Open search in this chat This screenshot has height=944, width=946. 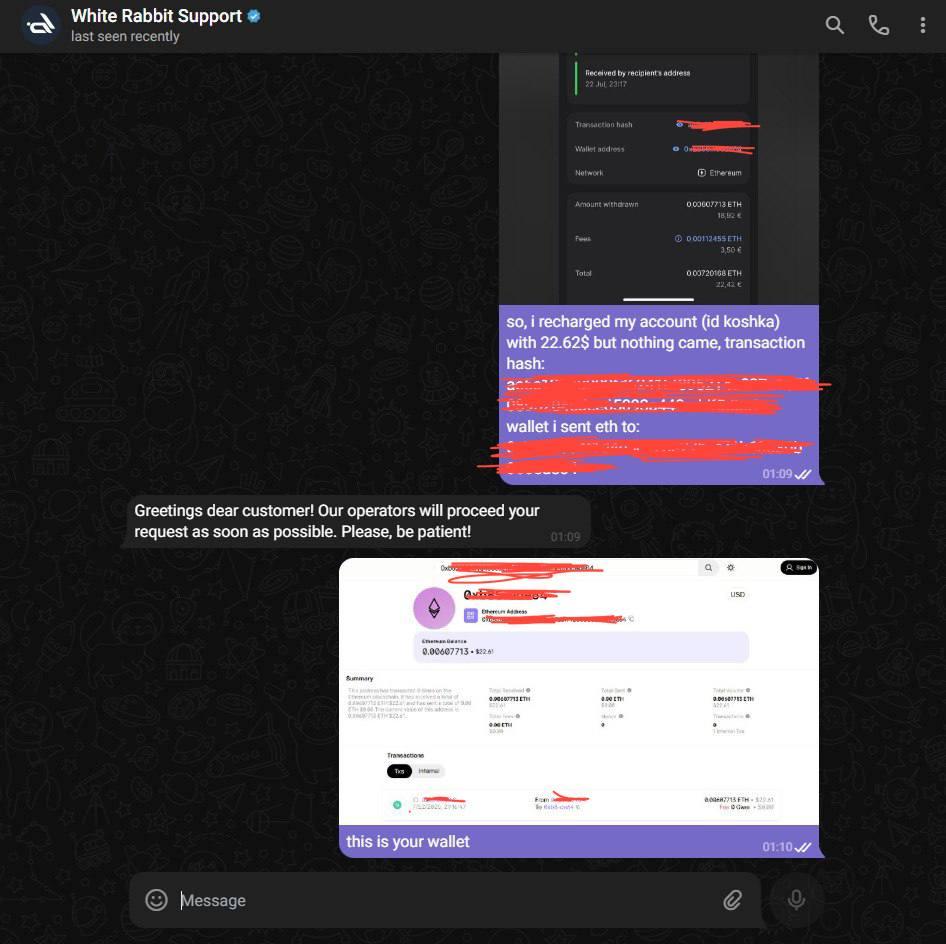(834, 26)
